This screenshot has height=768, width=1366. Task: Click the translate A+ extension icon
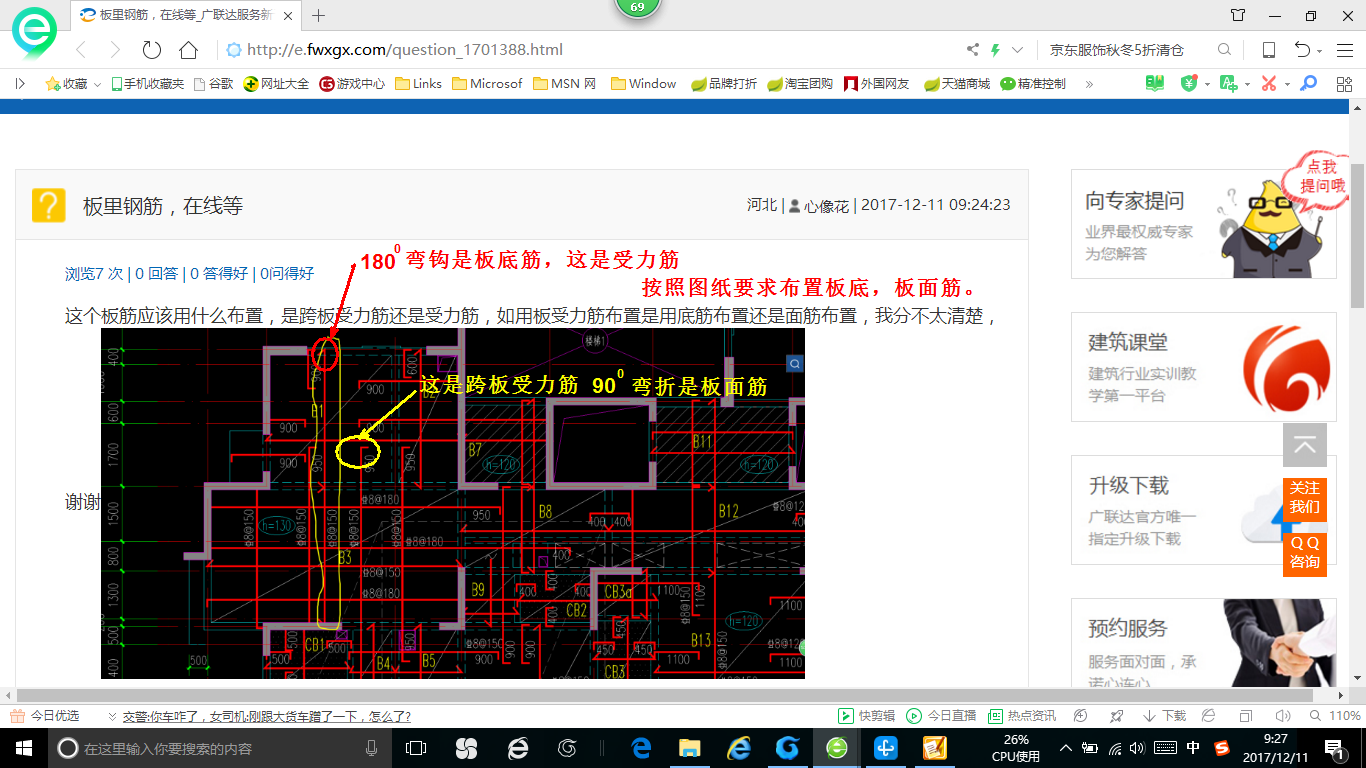click(x=1228, y=84)
